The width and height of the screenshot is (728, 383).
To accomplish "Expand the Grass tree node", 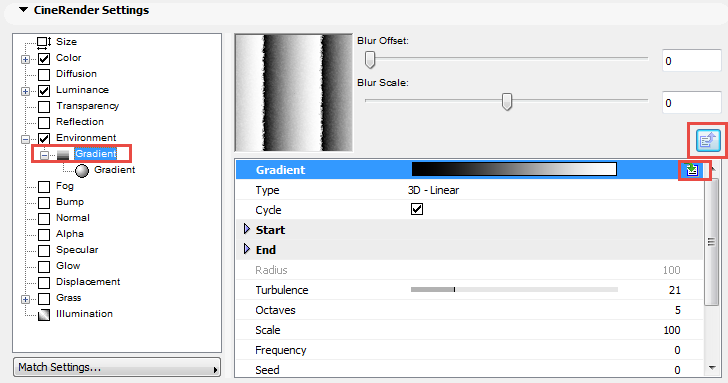I will [26, 299].
